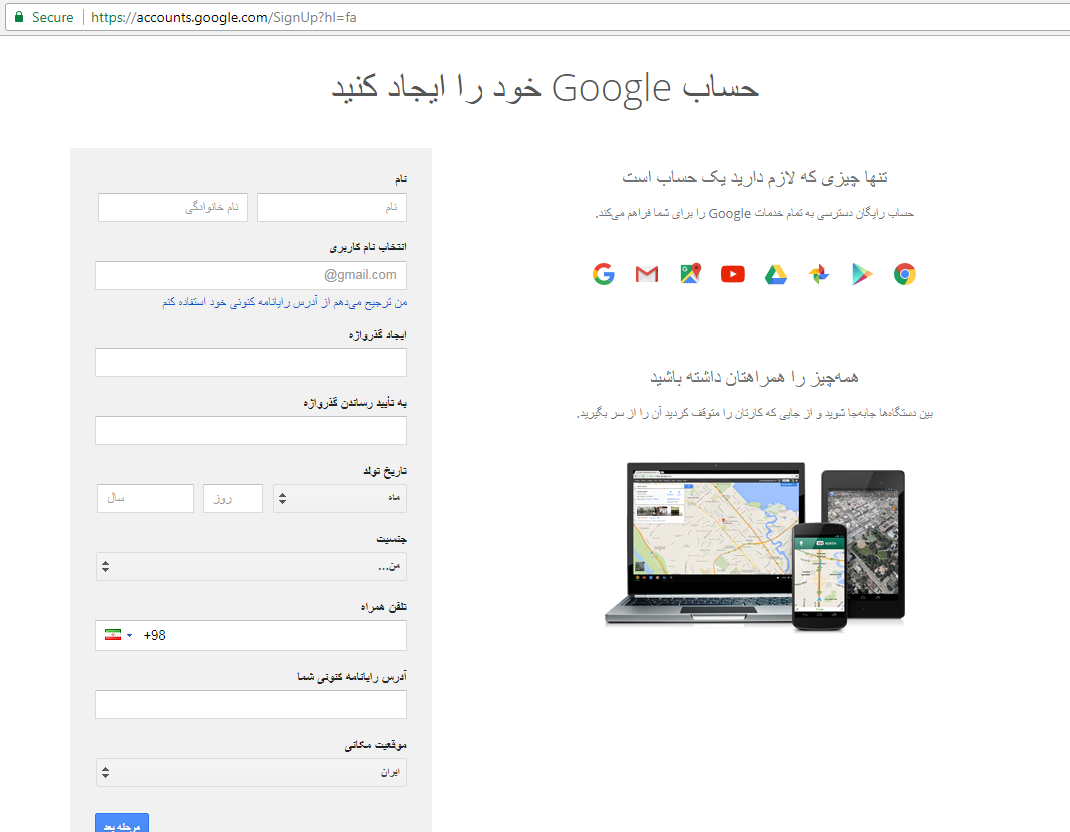
Task: Click the 'Secure' label in address bar
Action: (53, 17)
